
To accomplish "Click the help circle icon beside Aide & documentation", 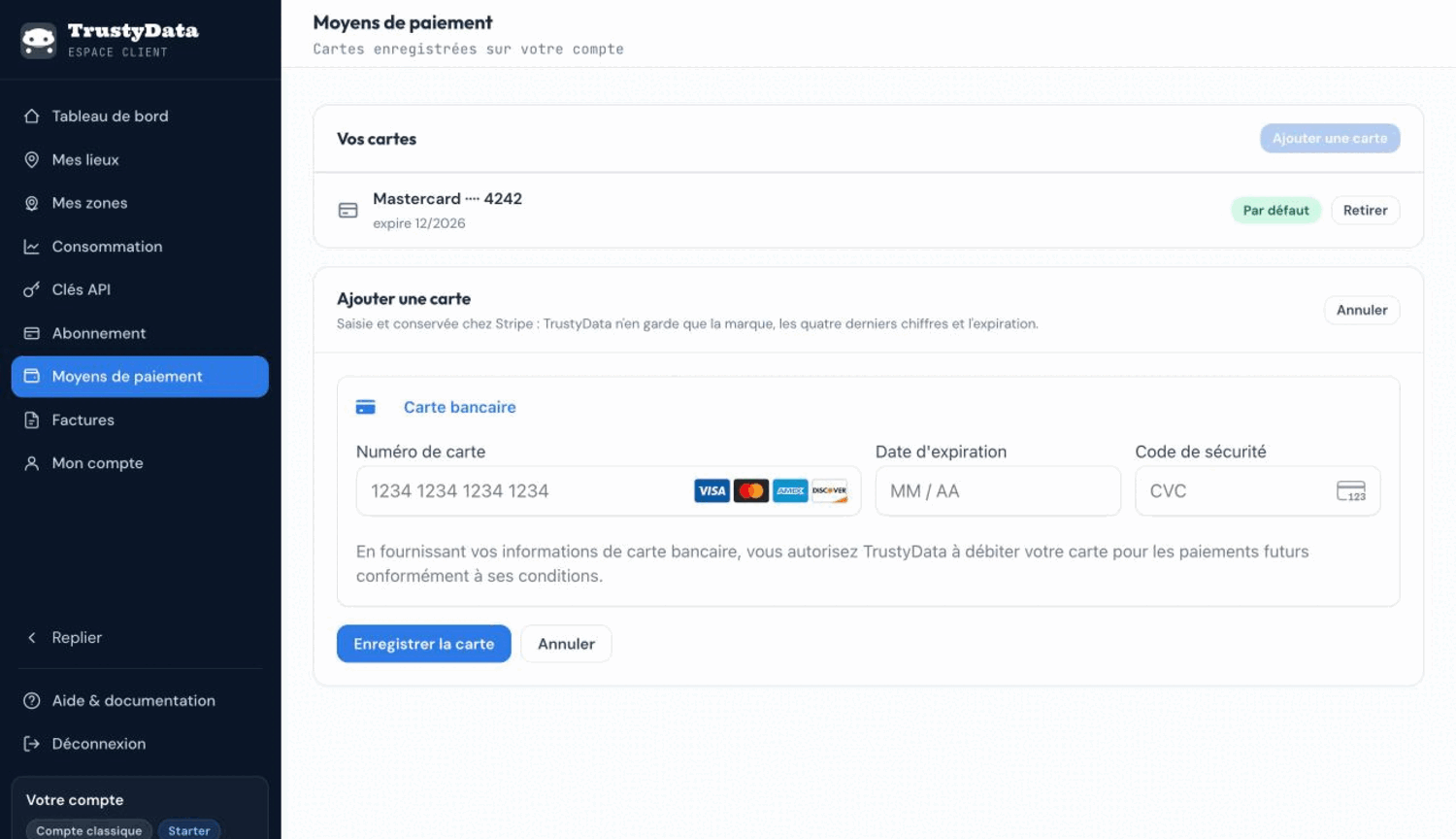I will (x=32, y=700).
